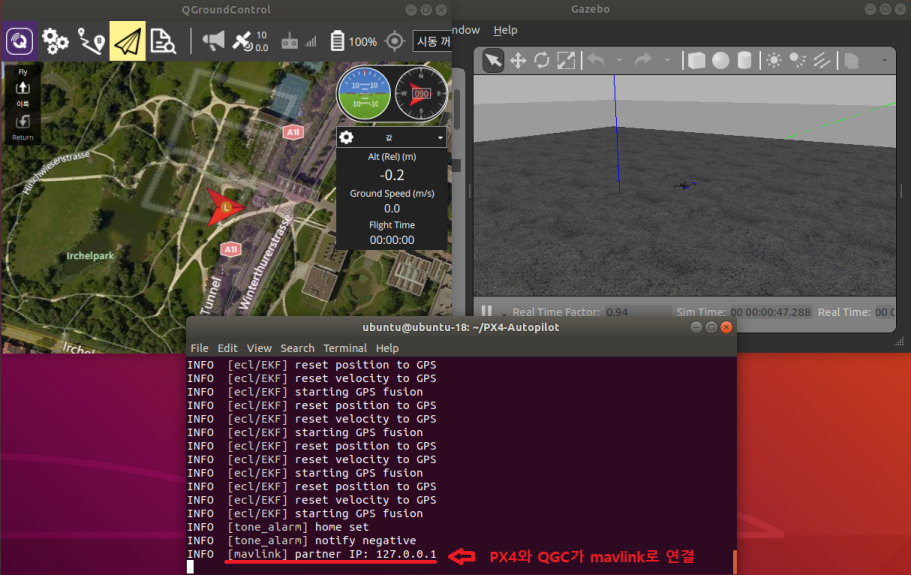This screenshot has width=911, height=575.
Task: Click the red vehicle arrow on map
Action: (x=225, y=207)
